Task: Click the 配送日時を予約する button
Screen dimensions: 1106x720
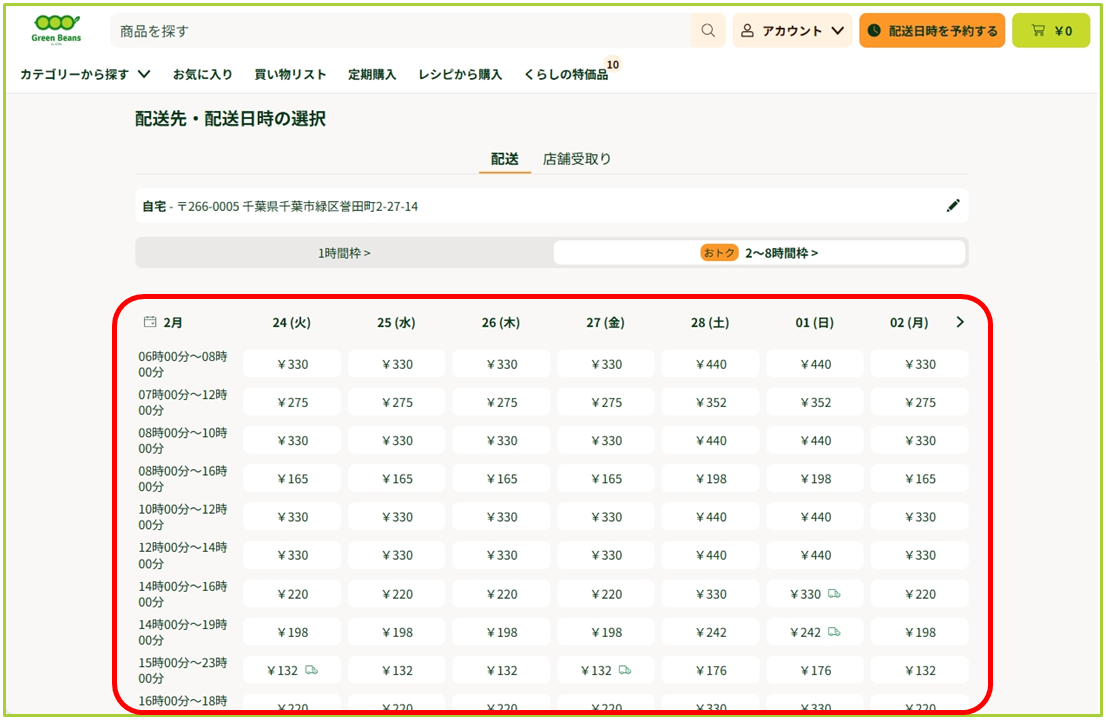Action: point(932,31)
